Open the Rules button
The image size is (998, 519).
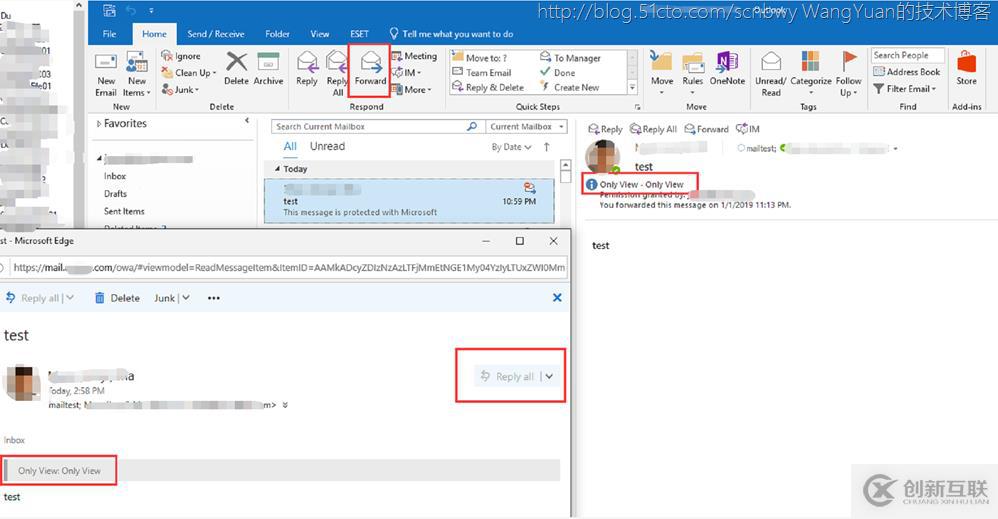point(692,72)
